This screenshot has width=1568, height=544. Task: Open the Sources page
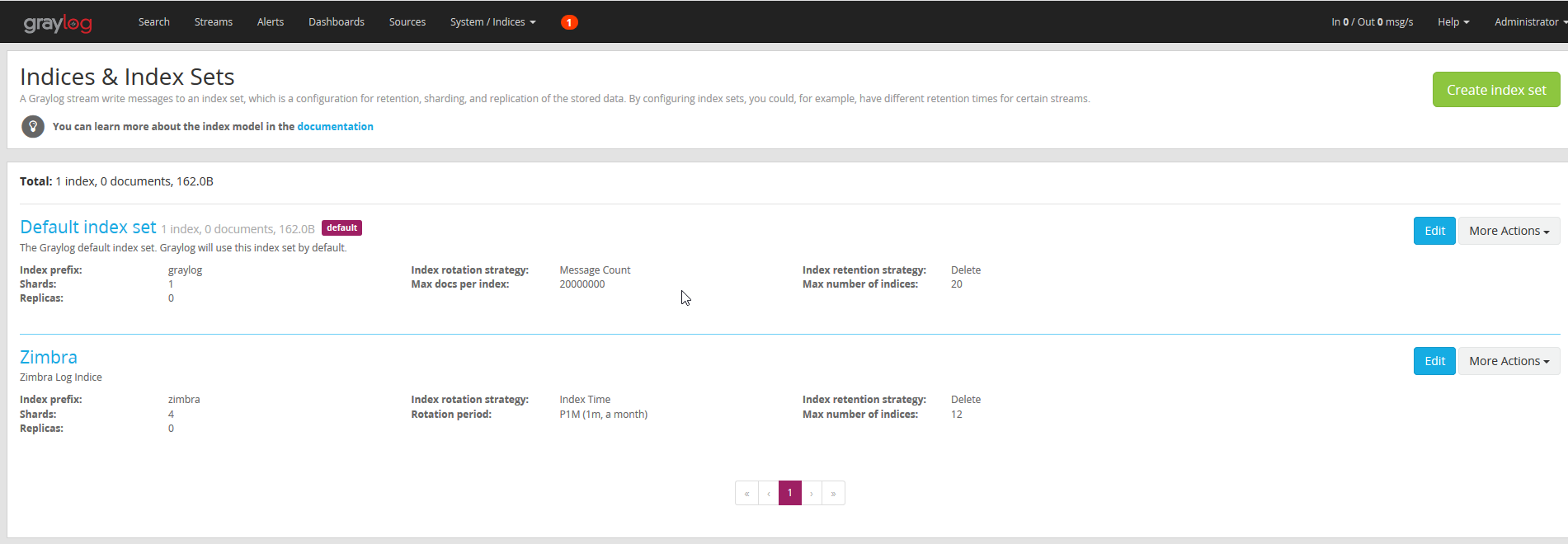[407, 22]
